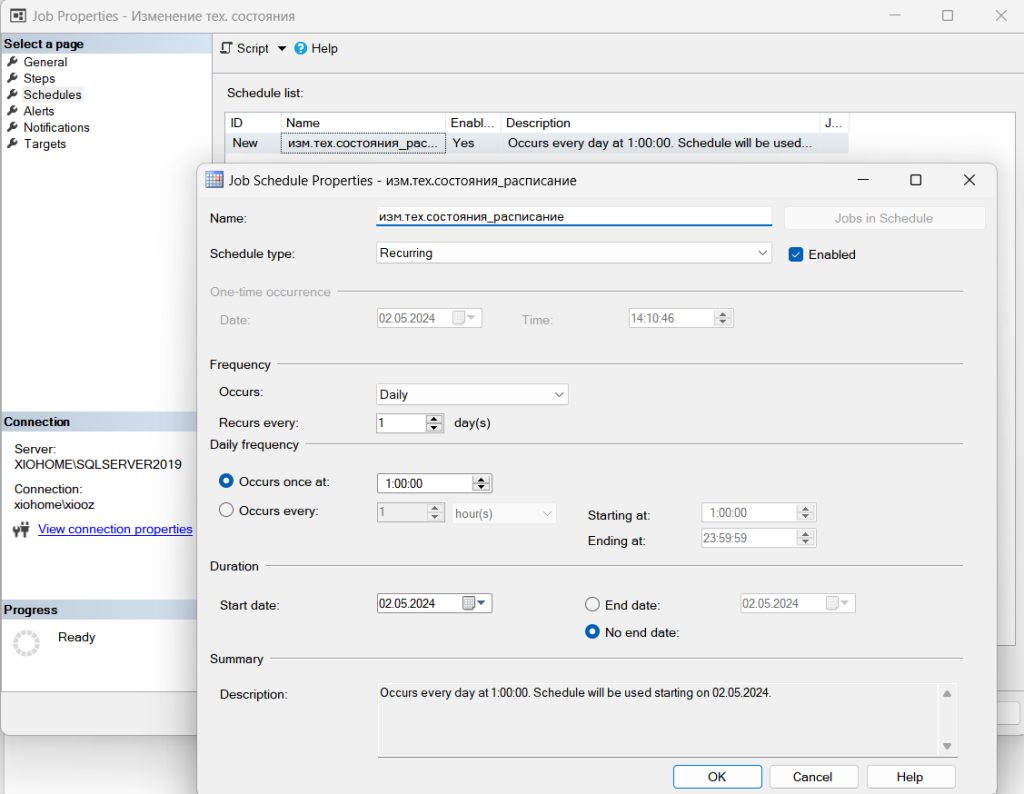The width and height of the screenshot is (1024, 794).
Task: Click the schedule description cell 'Occurs every day at 1:00:00'
Action: (660, 143)
